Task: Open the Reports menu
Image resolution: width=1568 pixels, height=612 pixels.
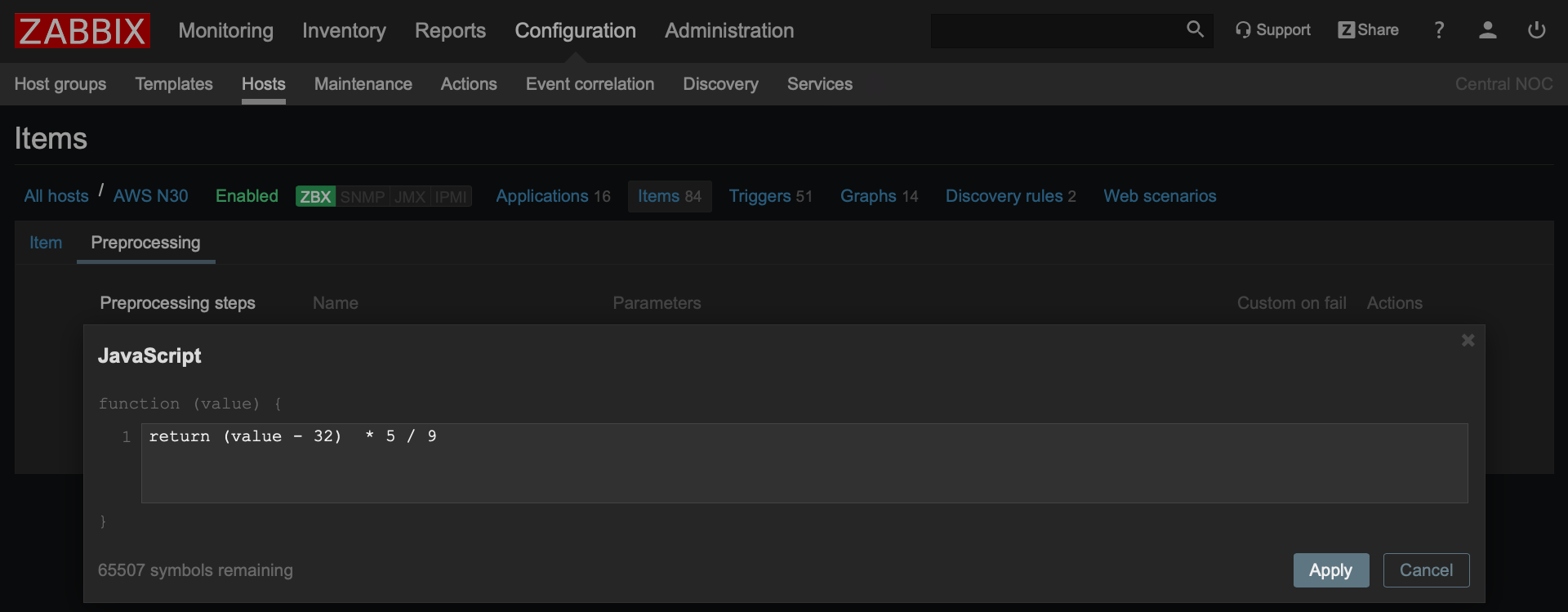Action: point(450,31)
